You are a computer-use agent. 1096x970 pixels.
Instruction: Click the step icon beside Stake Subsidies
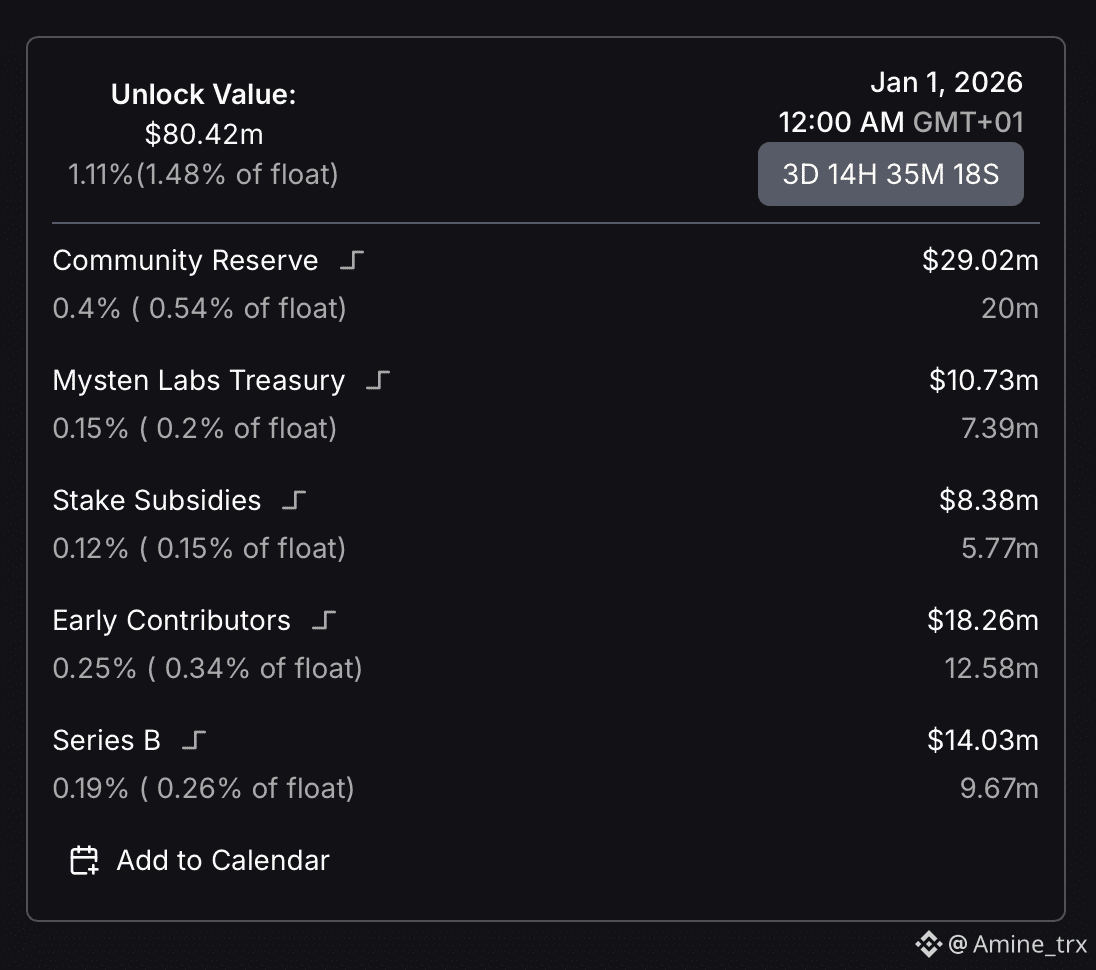tap(294, 501)
